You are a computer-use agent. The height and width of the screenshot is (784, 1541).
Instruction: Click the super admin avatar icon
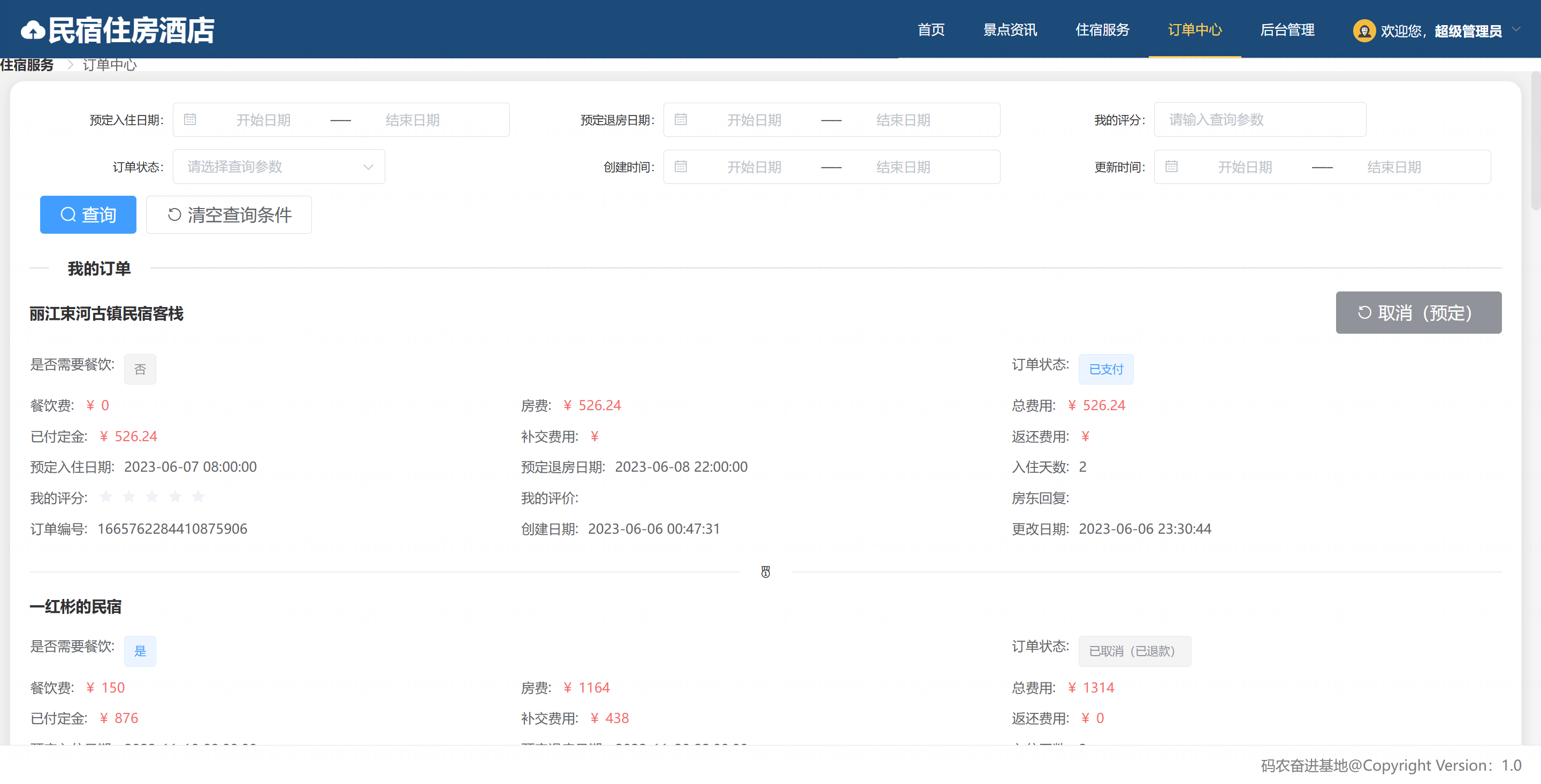point(1364,30)
